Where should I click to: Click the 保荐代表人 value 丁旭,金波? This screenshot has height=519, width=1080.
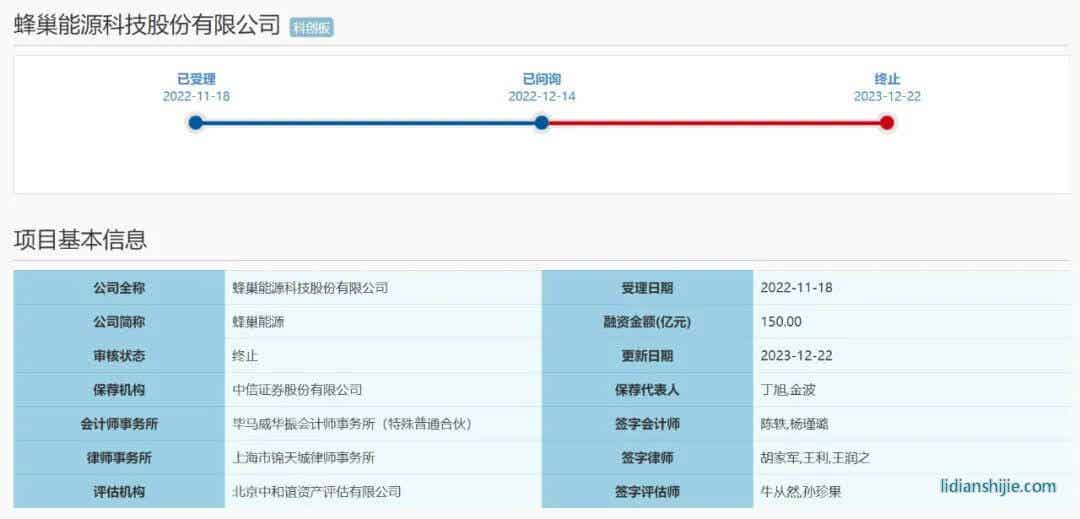pyautogui.click(x=788, y=390)
